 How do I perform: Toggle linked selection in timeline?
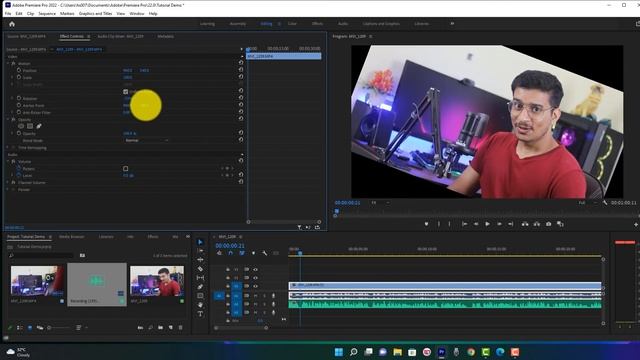(x=242, y=253)
